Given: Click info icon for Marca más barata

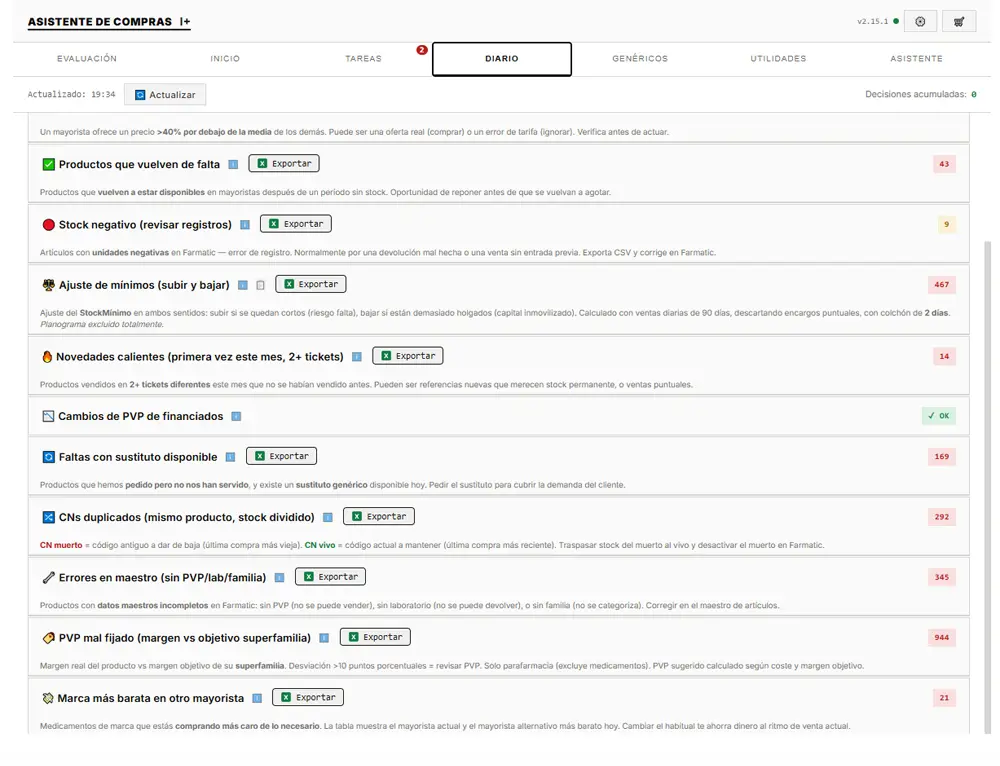Looking at the screenshot, I should [257, 698].
